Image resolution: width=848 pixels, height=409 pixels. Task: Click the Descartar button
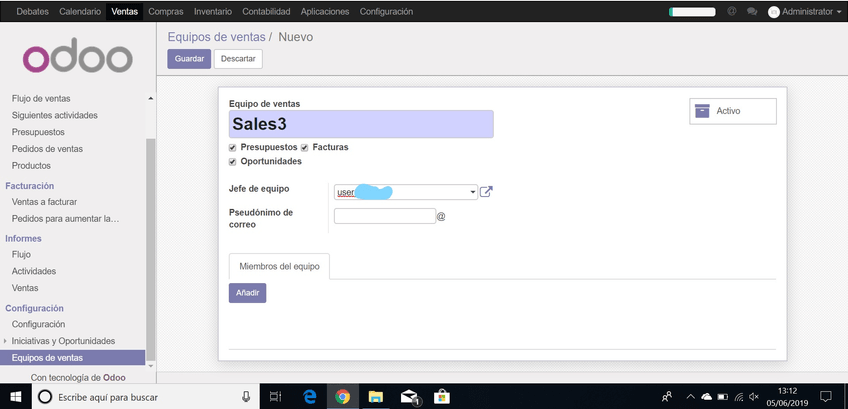238,59
